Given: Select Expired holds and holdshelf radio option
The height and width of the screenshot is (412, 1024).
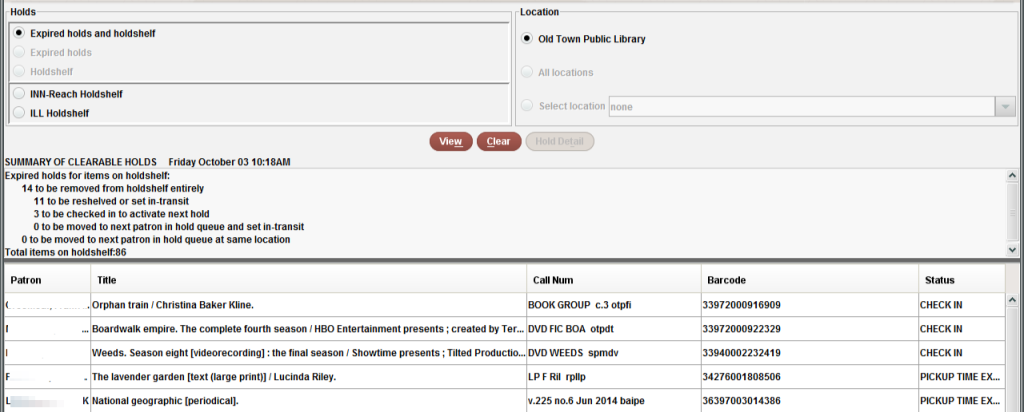Looking at the screenshot, I should click(x=19, y=33).
